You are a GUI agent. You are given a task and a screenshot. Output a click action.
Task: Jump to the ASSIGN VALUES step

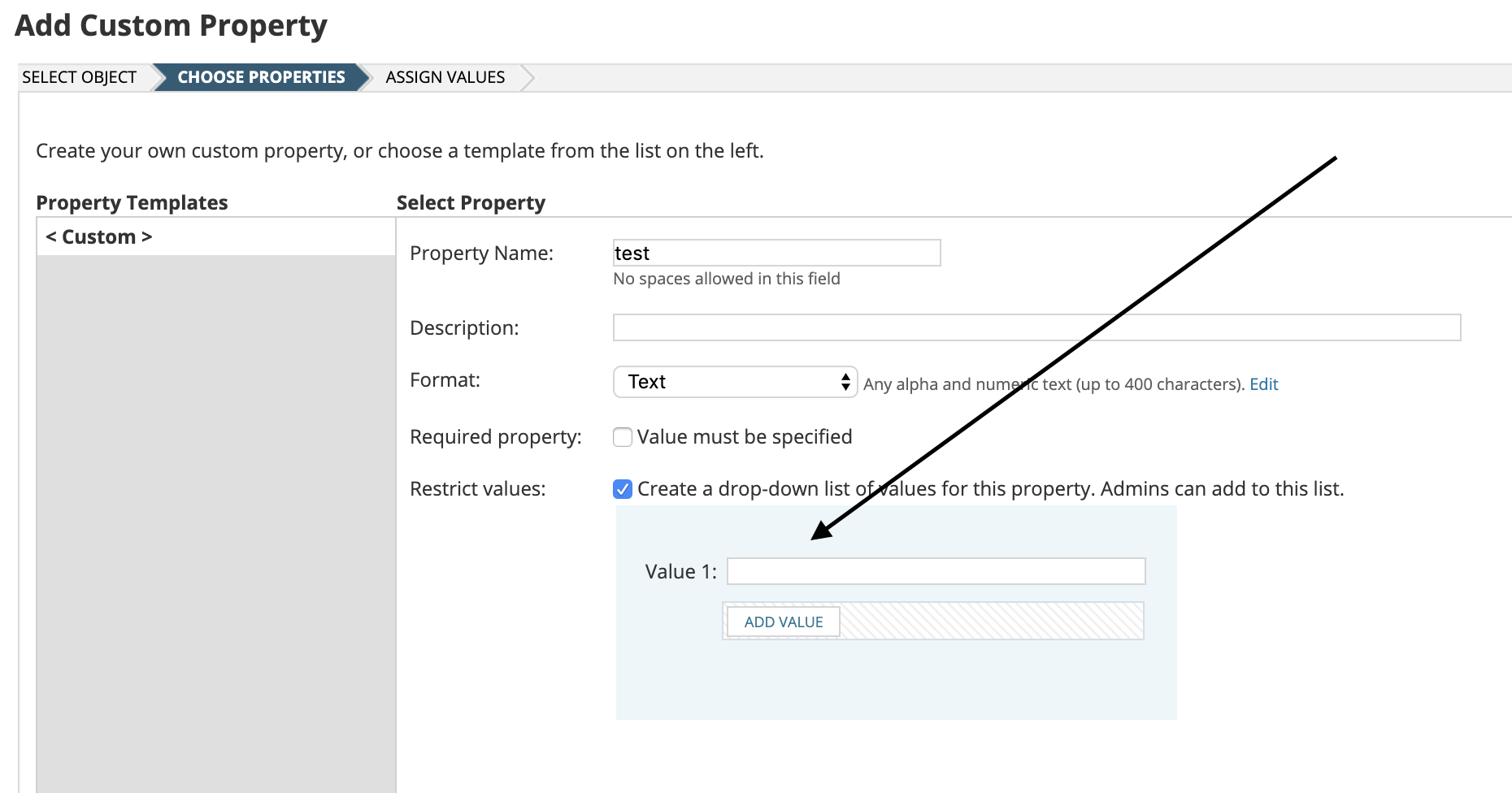click(445, 77)
